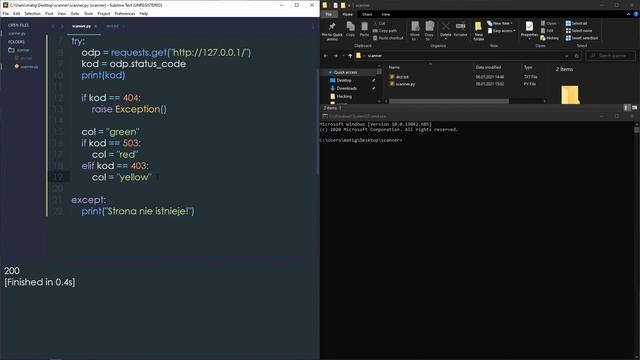Screen dimensions: 640x360
Task: Open Copy to dropdown in Explorer ribbon
Action: [429, 31]
